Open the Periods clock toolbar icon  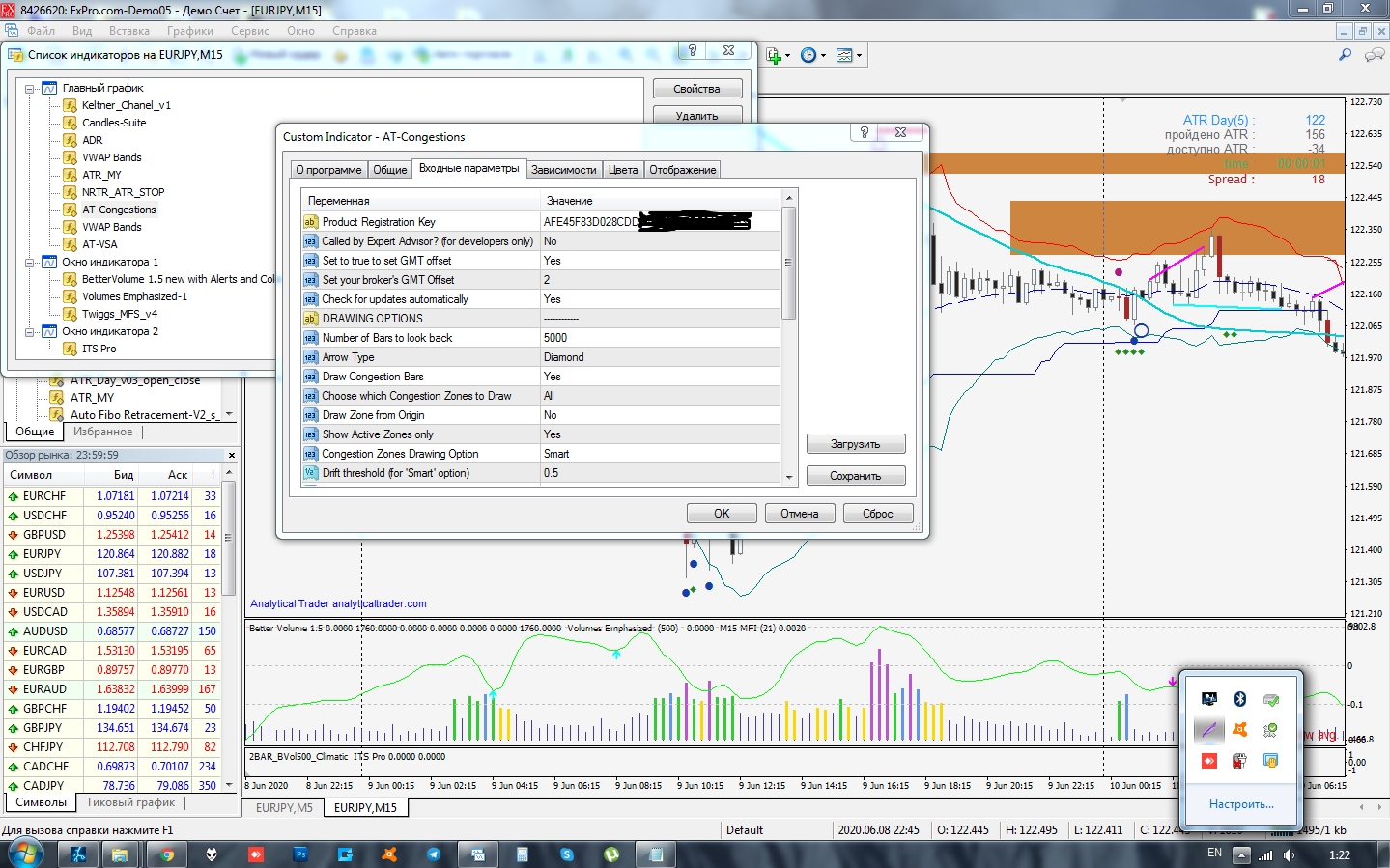(808, 56)
